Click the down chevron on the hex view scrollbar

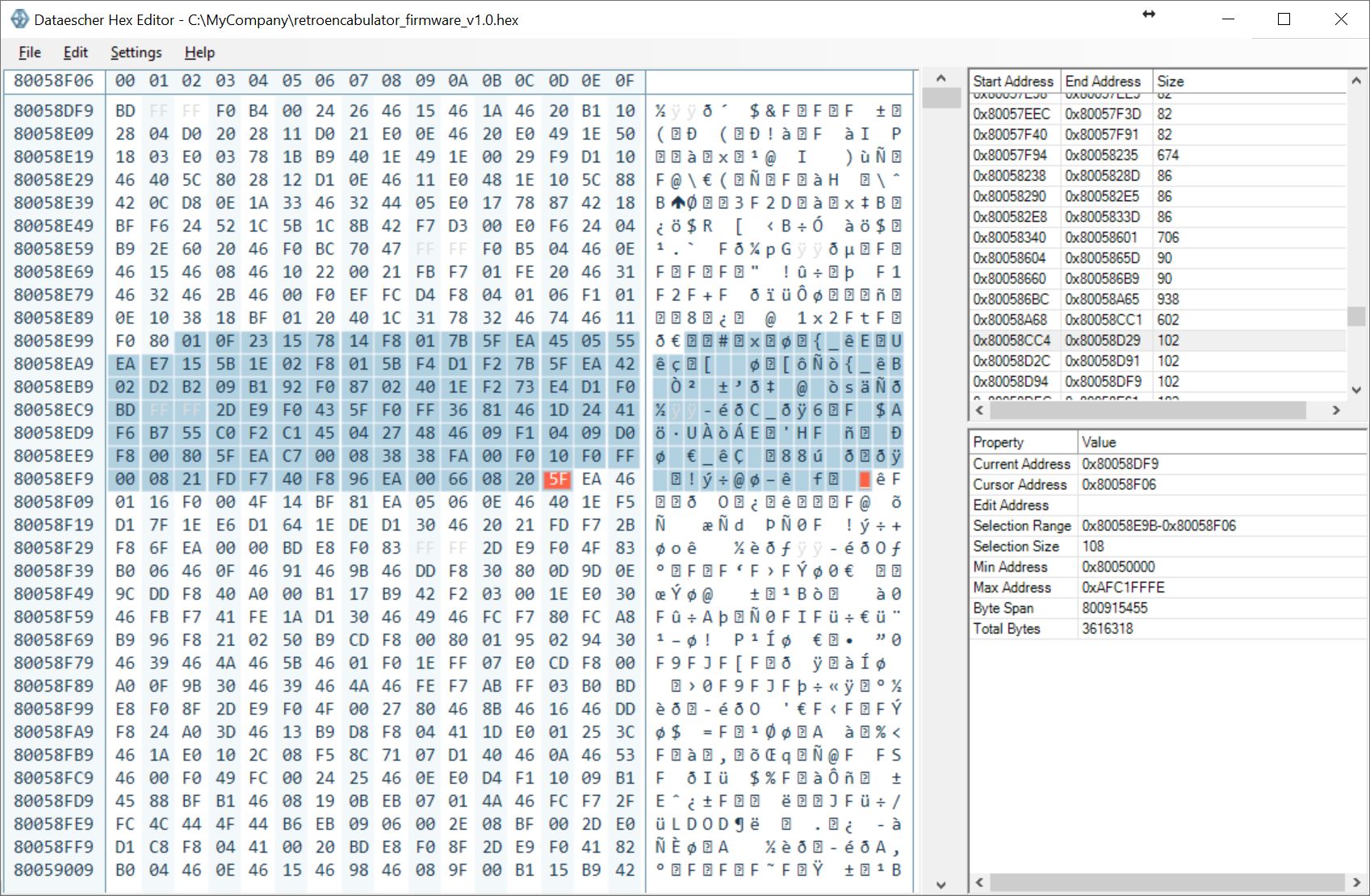[941, 883]
